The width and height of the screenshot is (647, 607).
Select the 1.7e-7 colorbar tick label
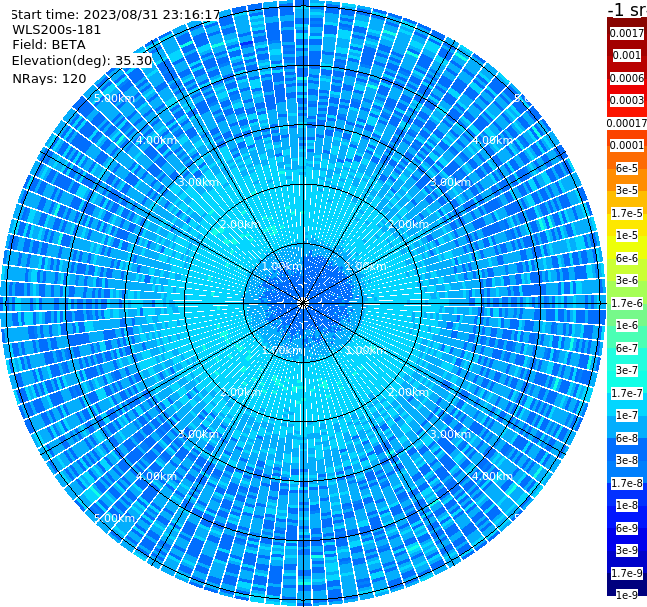pos(627,393)
